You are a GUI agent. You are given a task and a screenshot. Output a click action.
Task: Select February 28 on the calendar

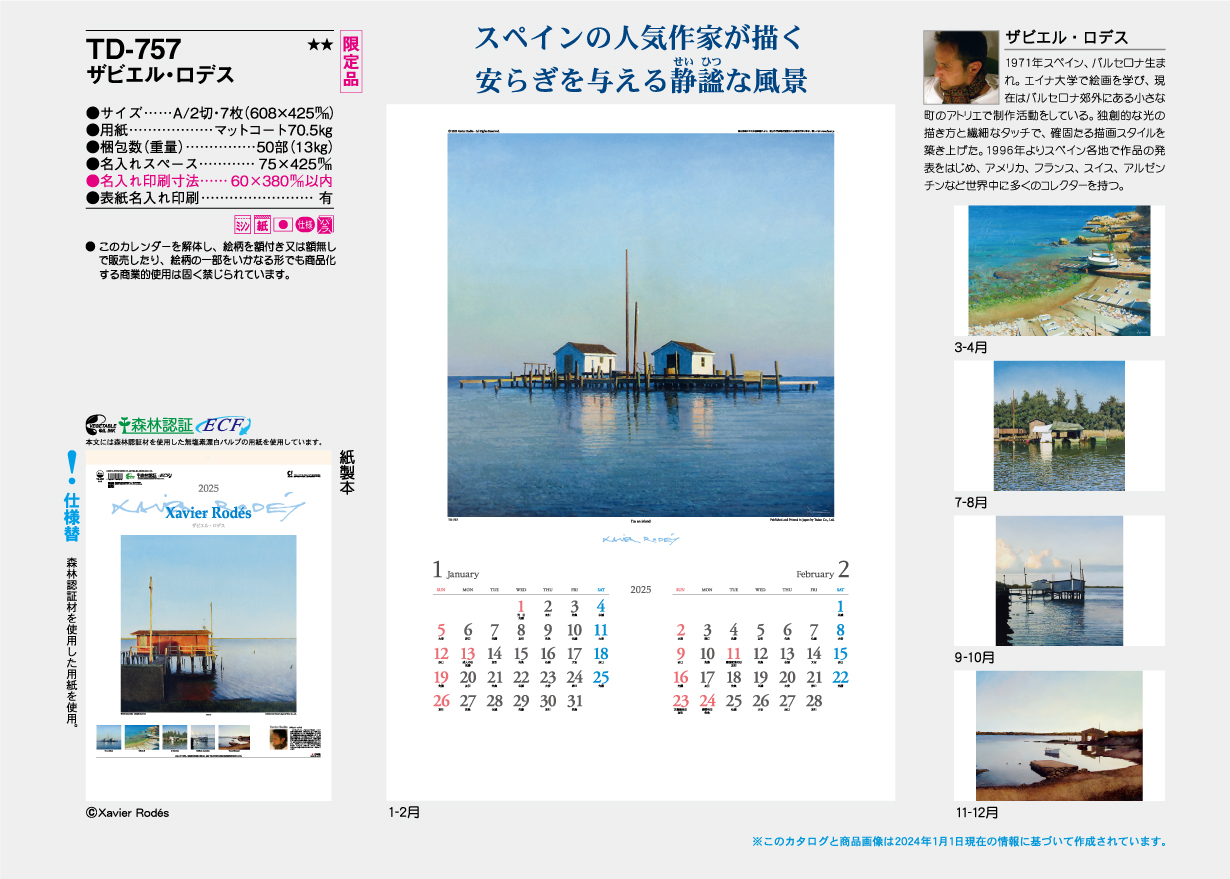(x=814, y=703)
